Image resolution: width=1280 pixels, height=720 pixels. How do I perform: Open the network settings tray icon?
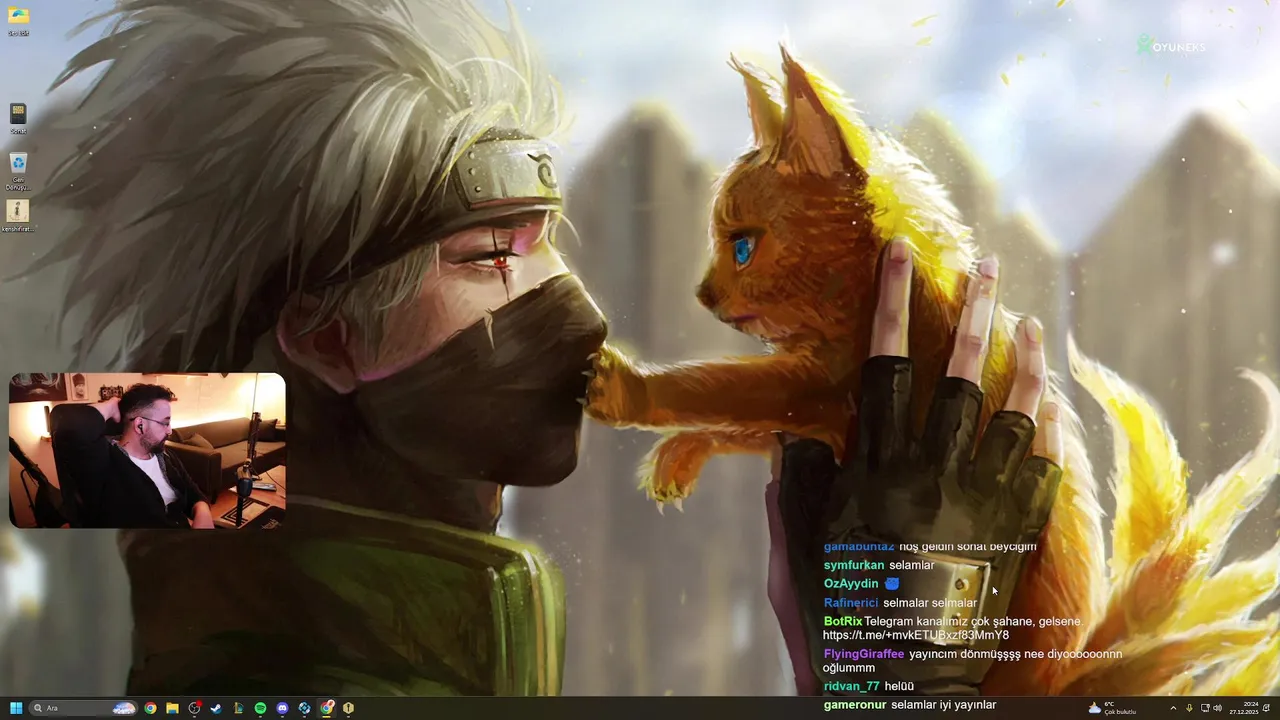(x=1205, y=708)
